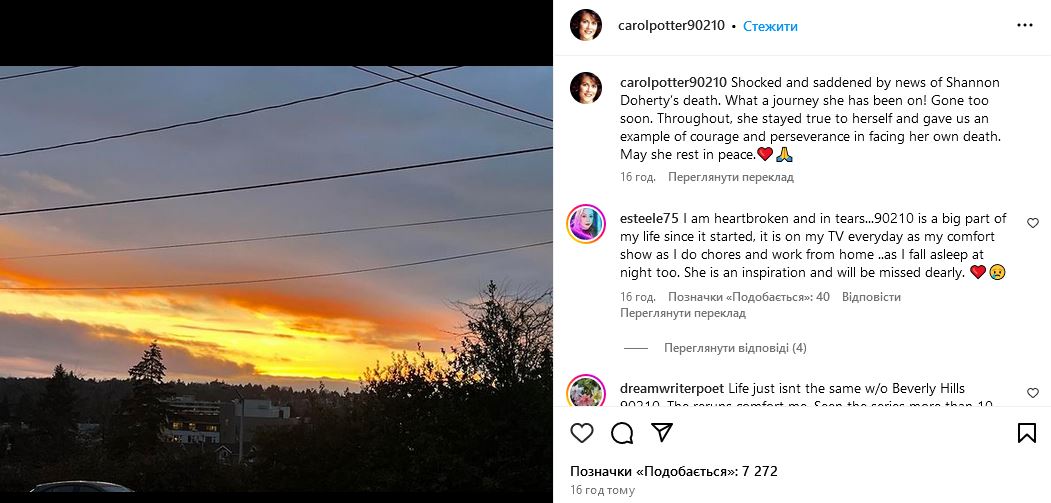View the 40 likes on esteele75's comment
The height and width of the screenshot is (503, 1051).
pos(749,297)
